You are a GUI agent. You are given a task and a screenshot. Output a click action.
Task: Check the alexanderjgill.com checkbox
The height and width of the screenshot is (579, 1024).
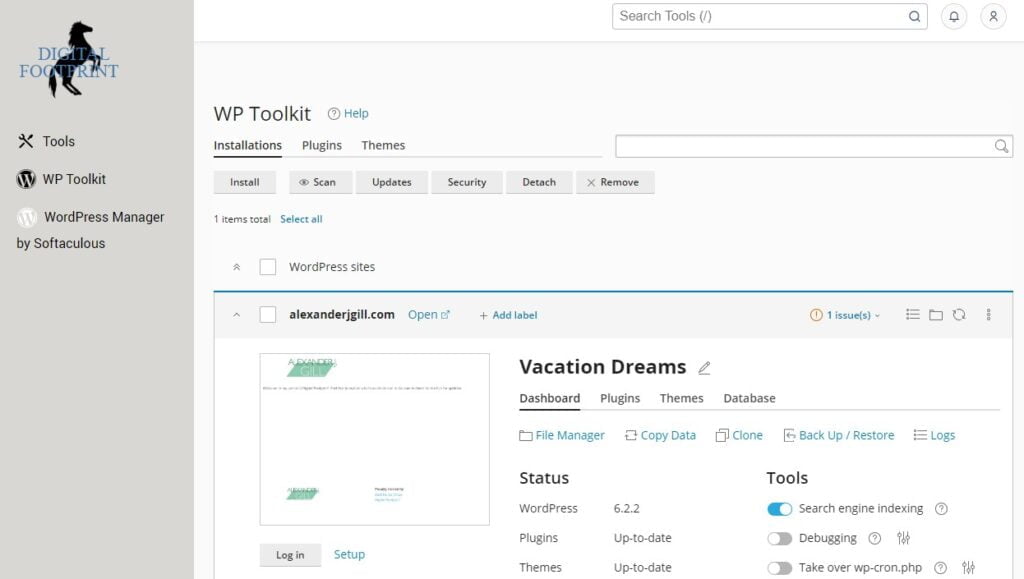coord(268,315)
